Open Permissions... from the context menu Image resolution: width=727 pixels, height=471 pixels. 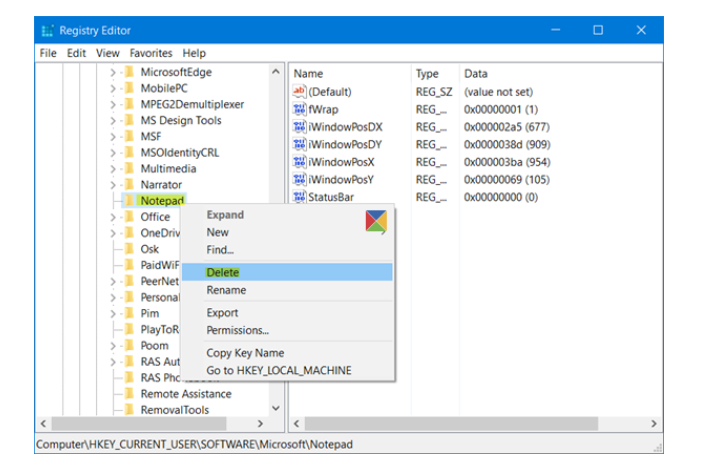click(x=287, y=331)
